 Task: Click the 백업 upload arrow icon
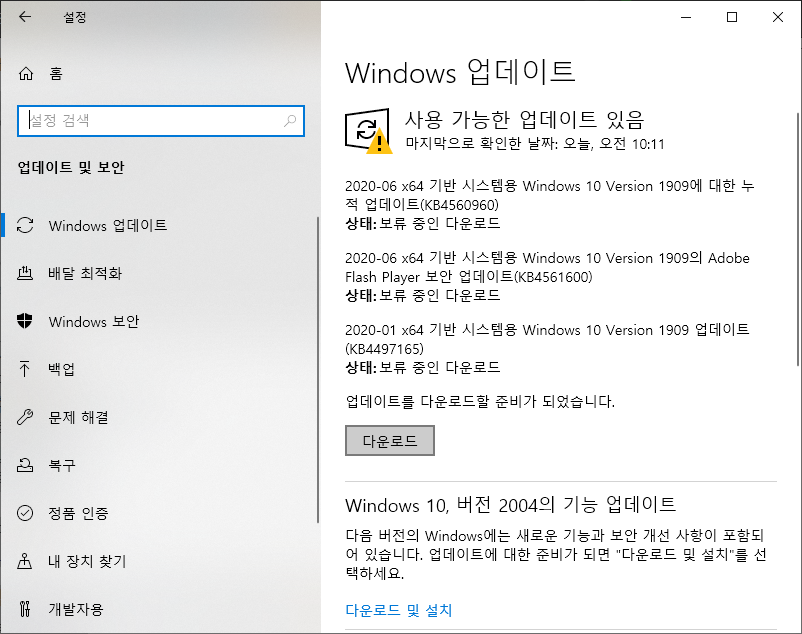coord(25,369)
